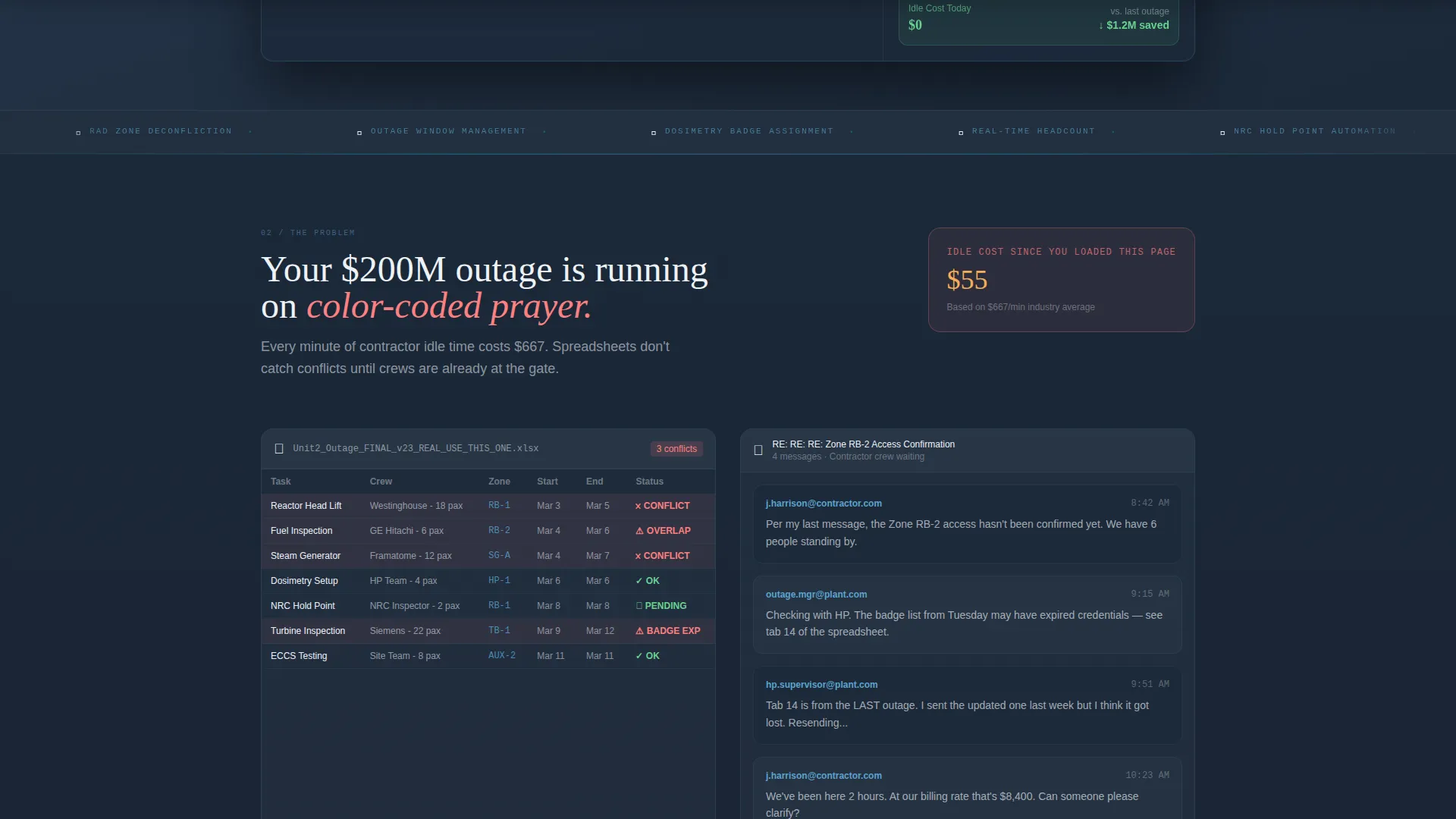Click zone code SG-A

[x=499, y=556]
